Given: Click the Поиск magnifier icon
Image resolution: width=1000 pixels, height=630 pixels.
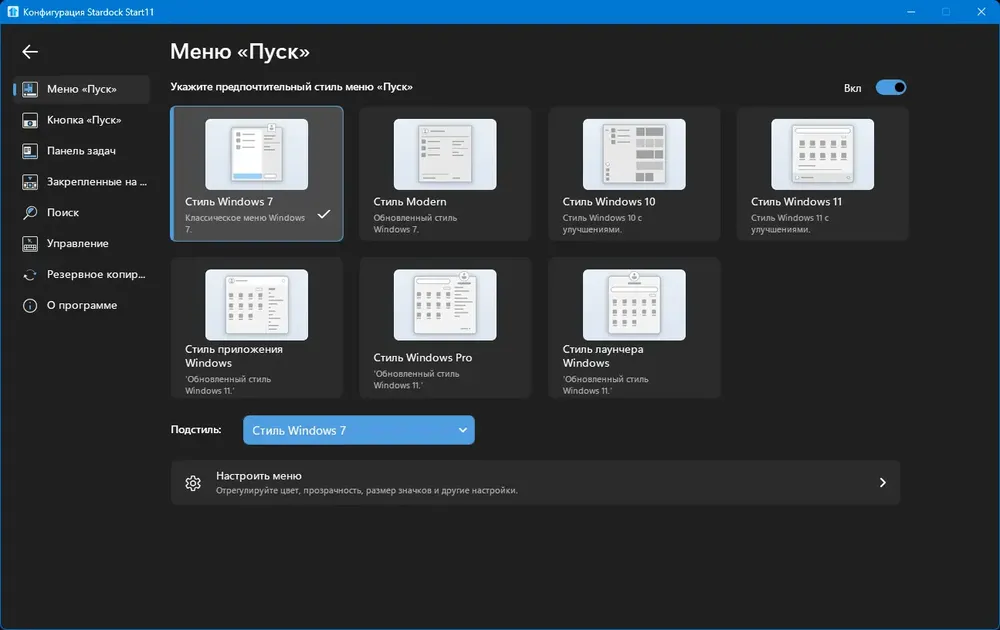Looking at the screenshot, I should coord(30,213).
